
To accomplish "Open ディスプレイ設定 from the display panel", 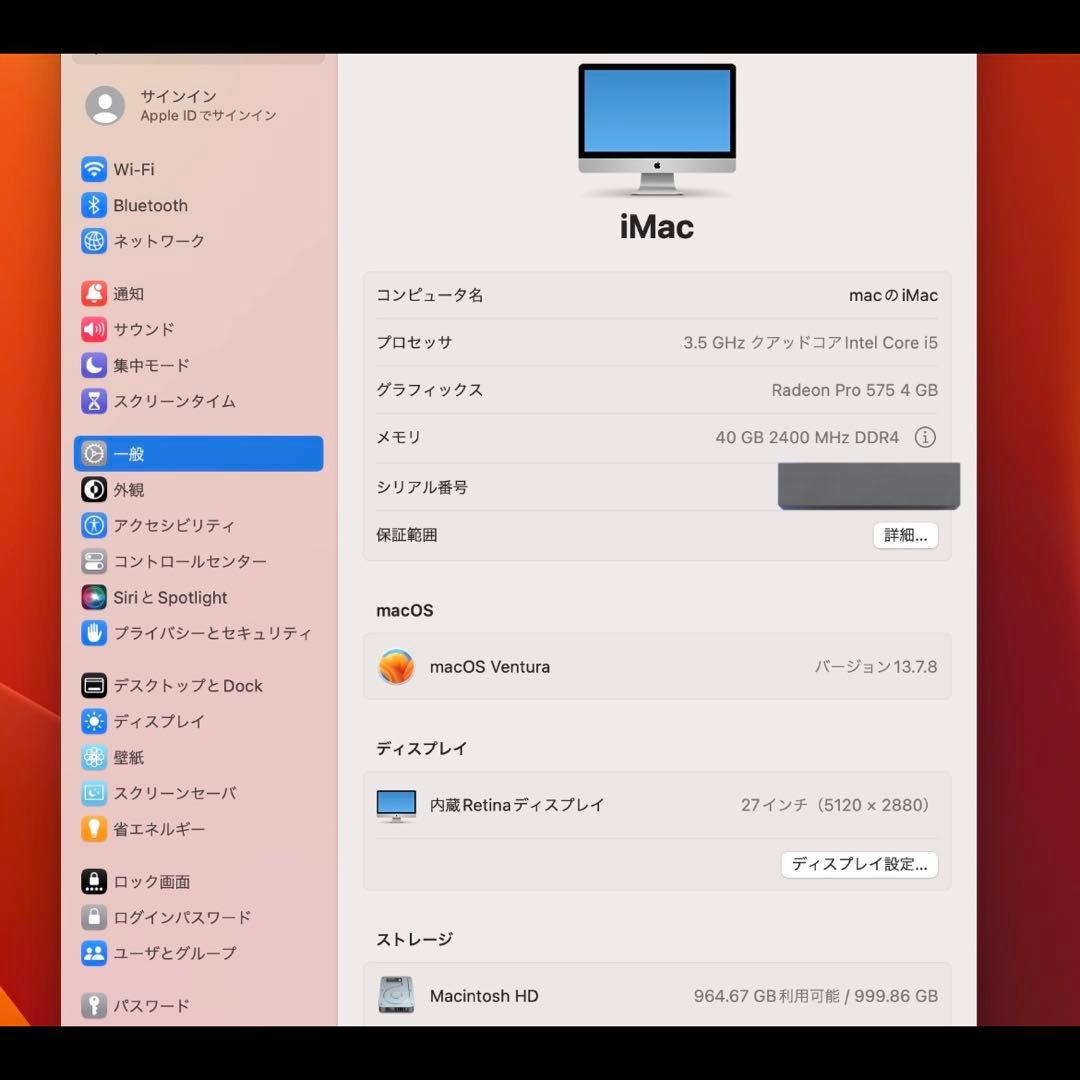I will 859,864.
